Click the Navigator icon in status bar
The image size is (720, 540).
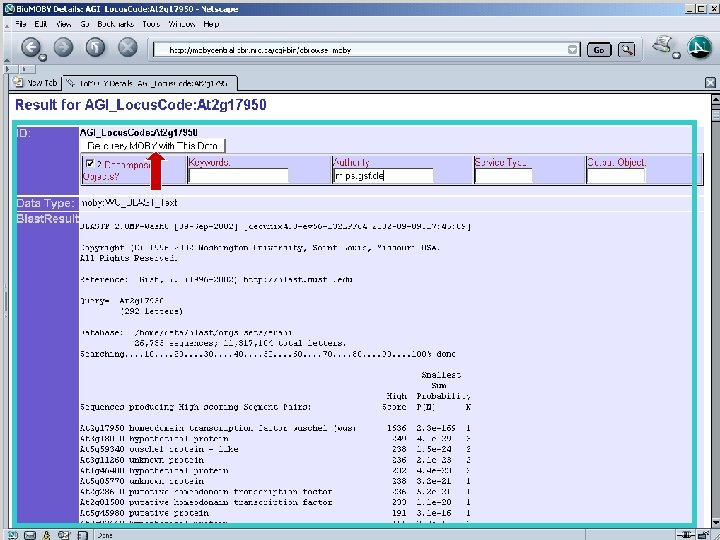pos(13,535)
